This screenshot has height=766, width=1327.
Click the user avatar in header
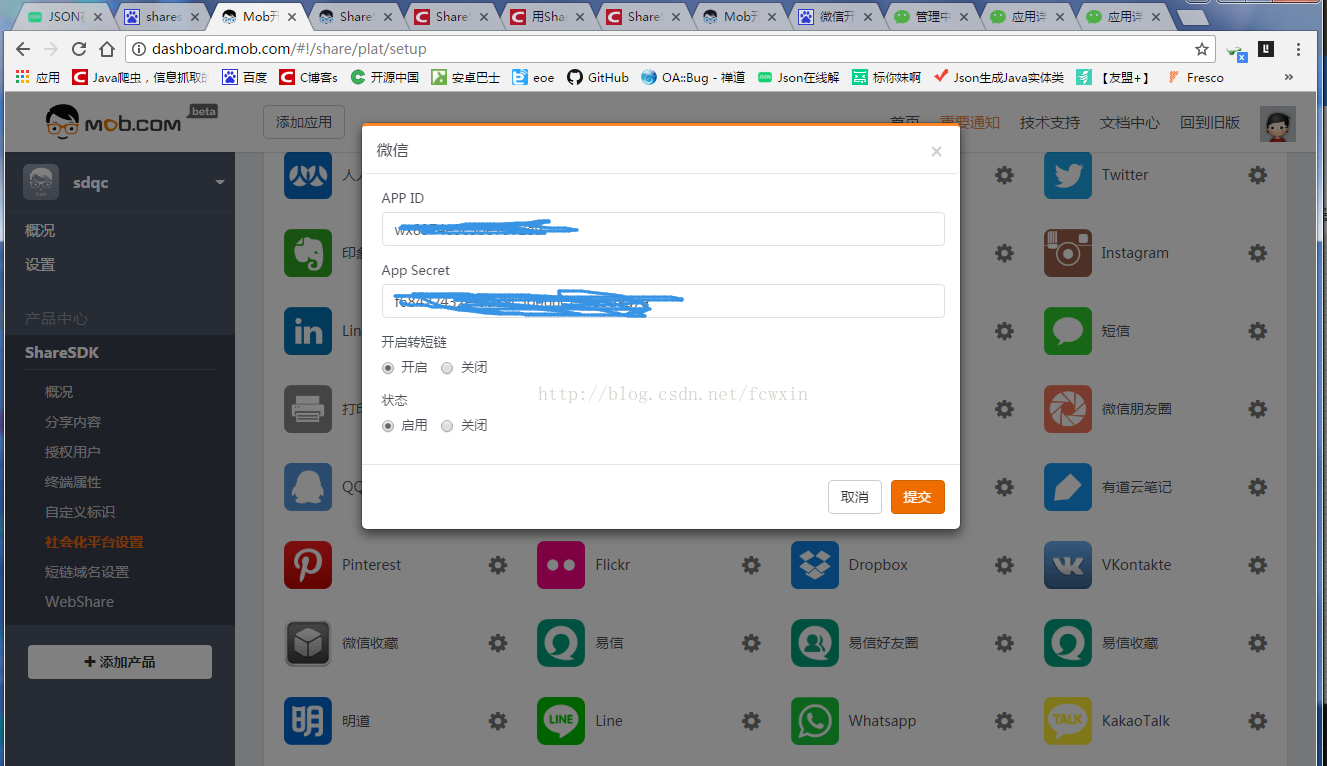[1277, 124]
